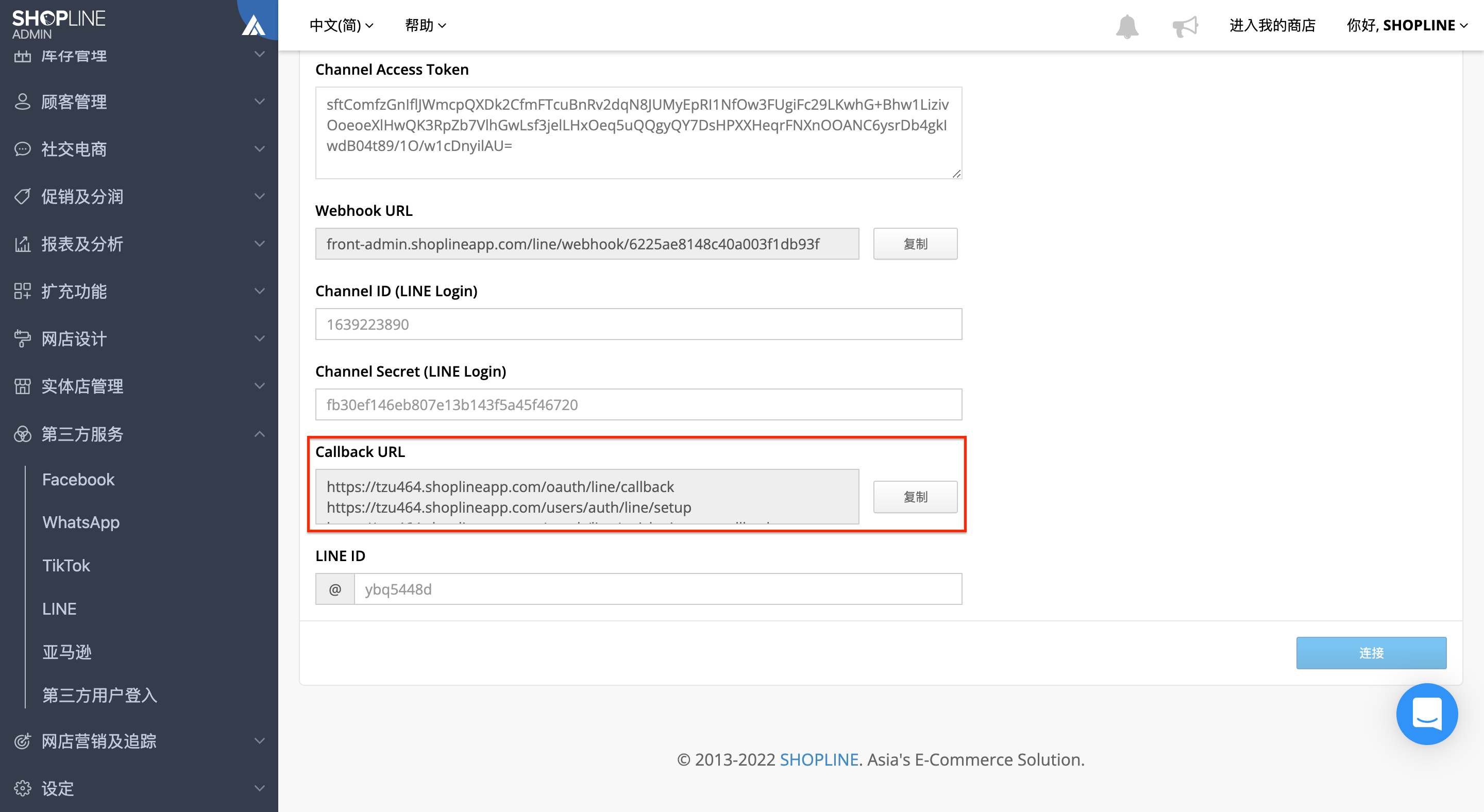Click the 实体店管理 storefront icon
This screenshot has width=1484, height=812.
pos(22,386)
